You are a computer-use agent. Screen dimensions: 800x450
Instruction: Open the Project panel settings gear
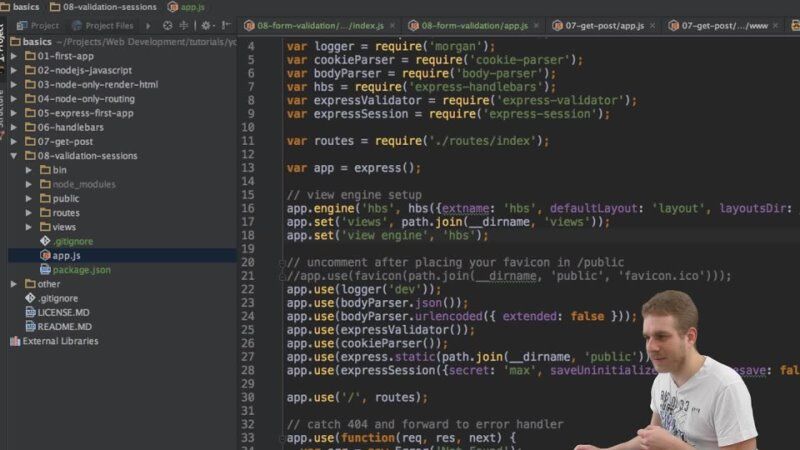[x=206, y=25]
